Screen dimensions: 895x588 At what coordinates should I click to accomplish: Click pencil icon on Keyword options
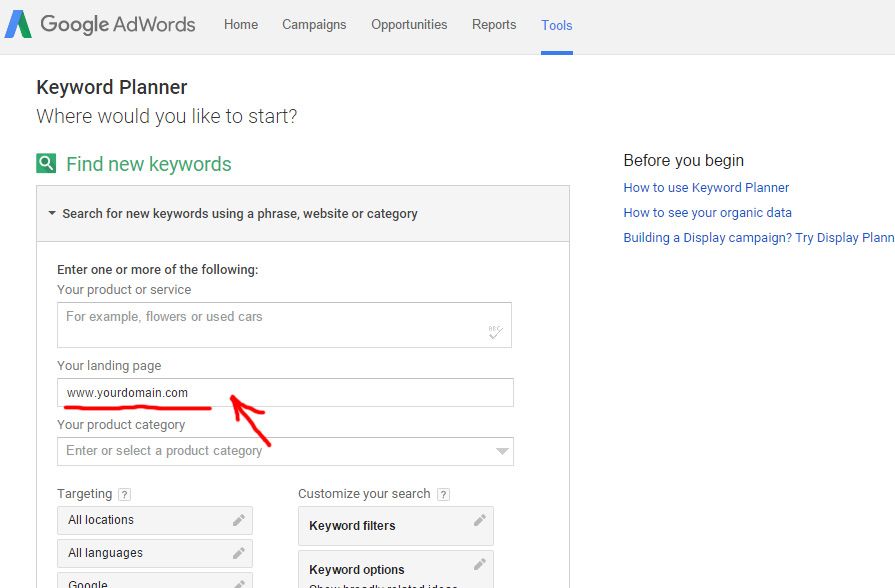(480, 564)
